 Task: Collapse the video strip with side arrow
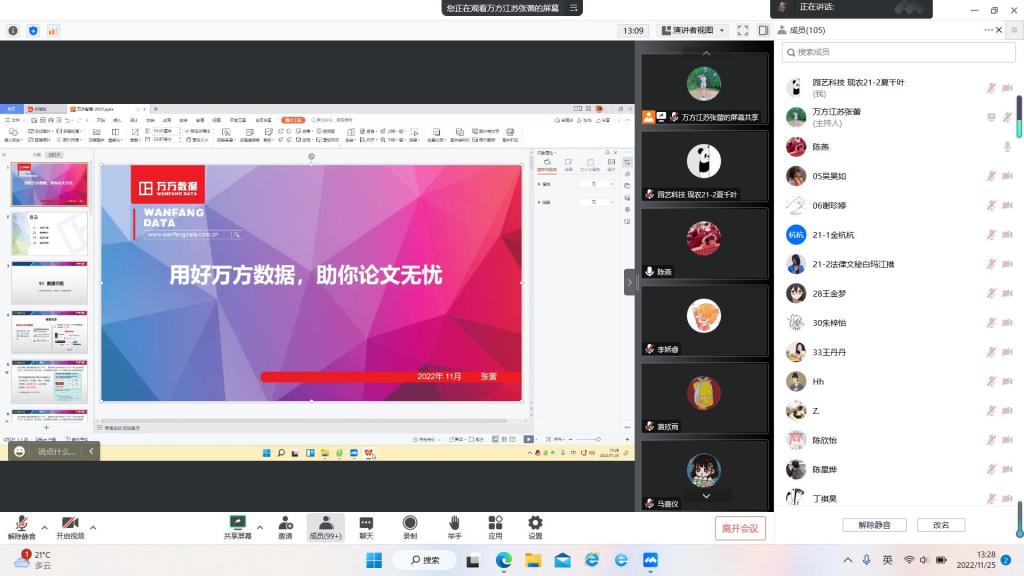630,282
